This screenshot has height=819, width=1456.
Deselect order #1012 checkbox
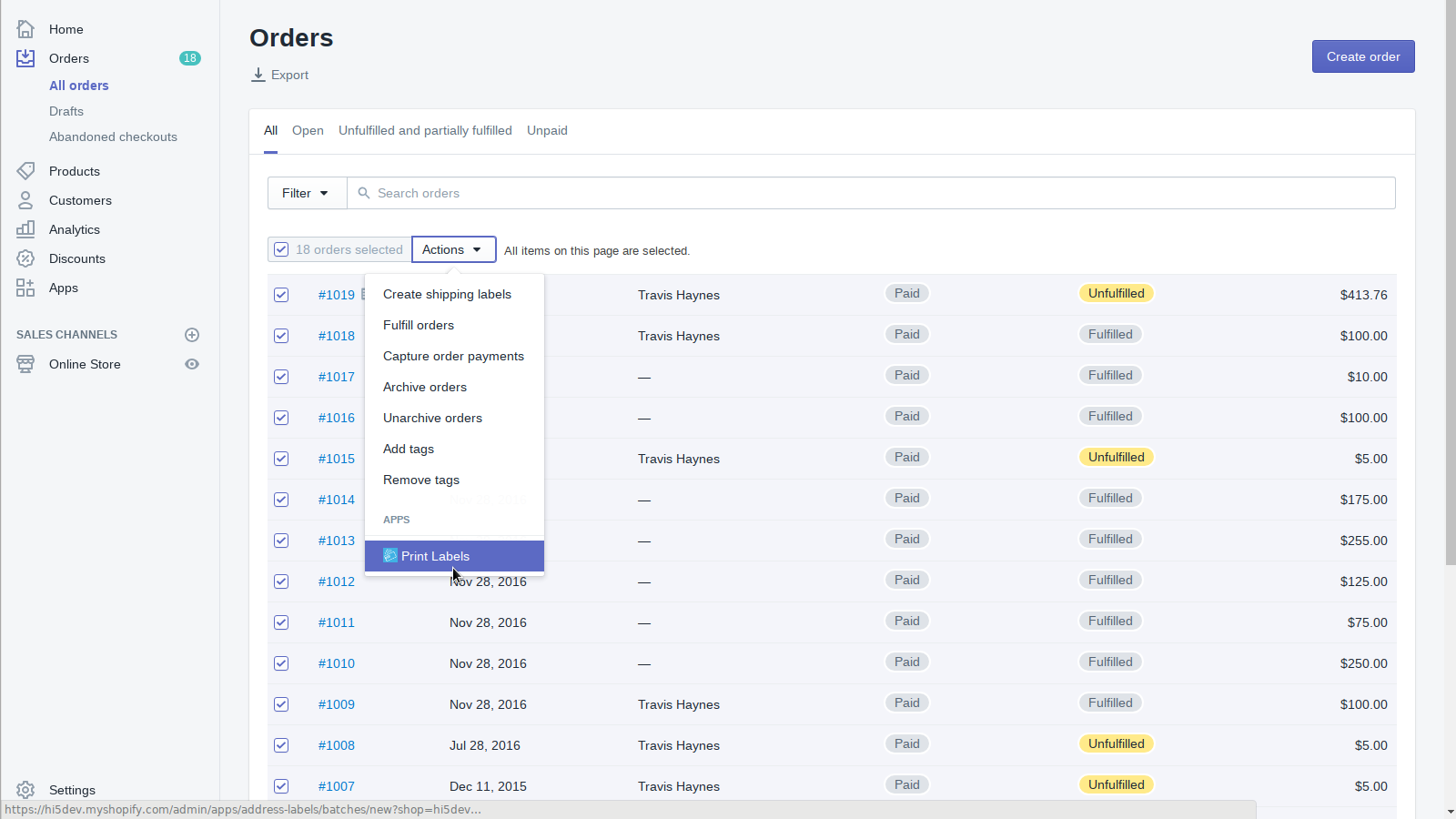coord(281,581)
